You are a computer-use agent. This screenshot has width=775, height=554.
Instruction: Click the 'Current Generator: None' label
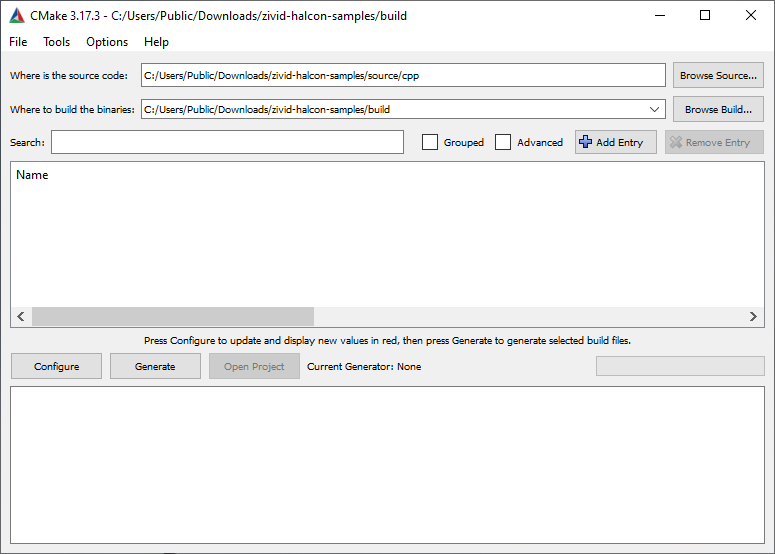coord(364,367)
